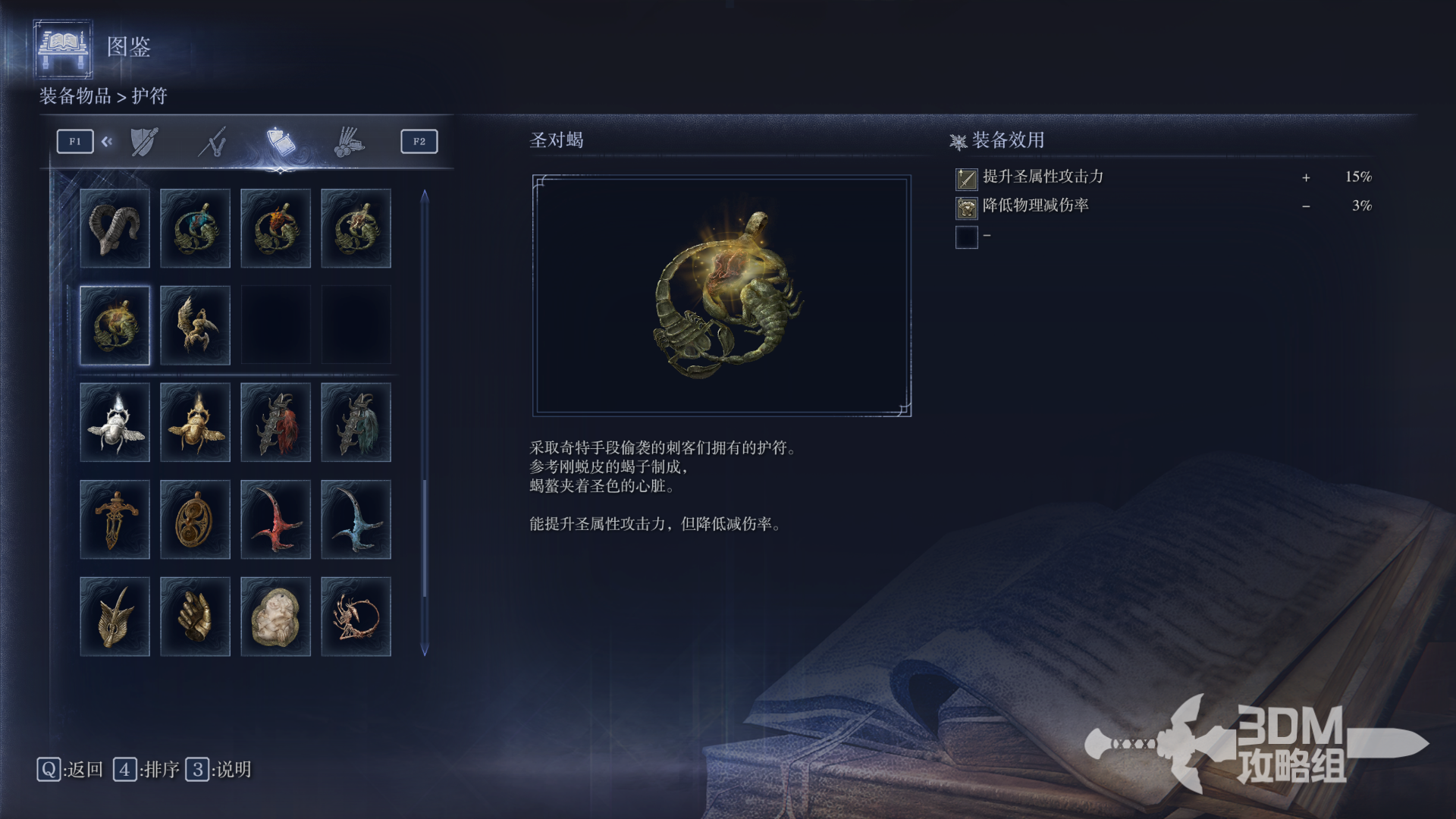1456x819 pixels.
Task: Switch to the shield and sword armament tab
Action: (x=144, y=142)
